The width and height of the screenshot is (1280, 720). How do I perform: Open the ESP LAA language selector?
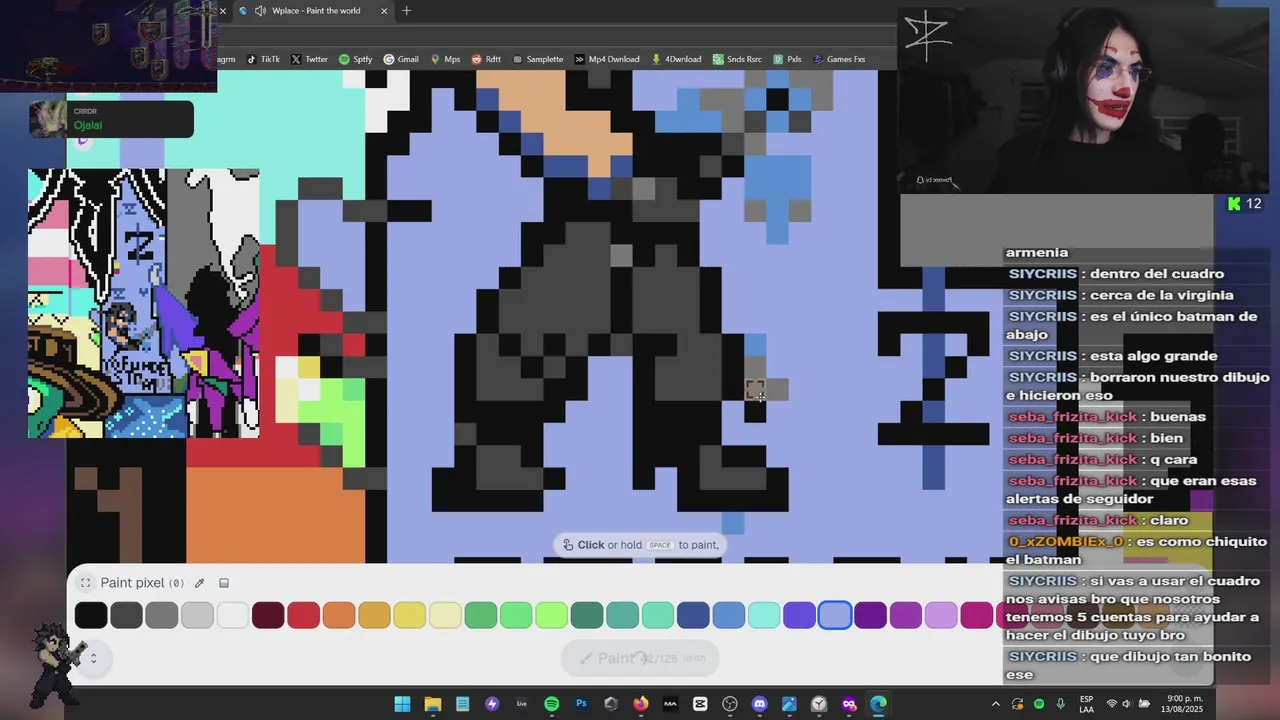tap(1086, 704)
